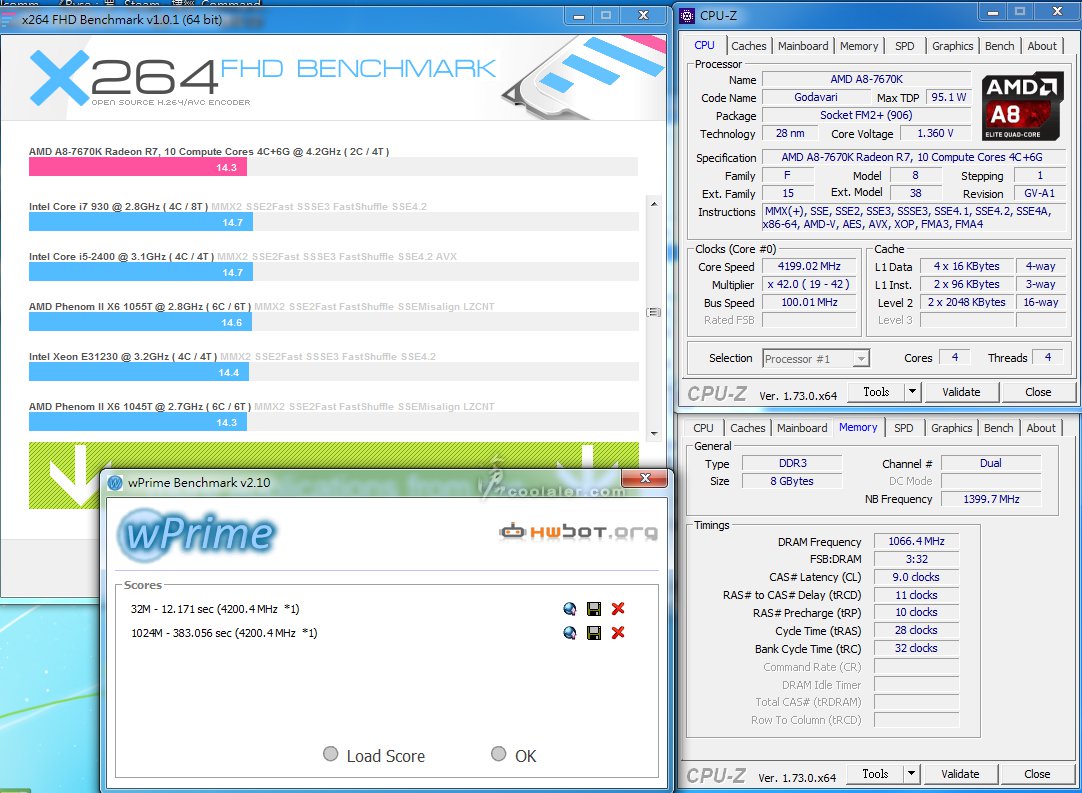Screen dimensions: 1082x793
Task: Submit the 1024M score via globe icon
Action: click(570, 633)
